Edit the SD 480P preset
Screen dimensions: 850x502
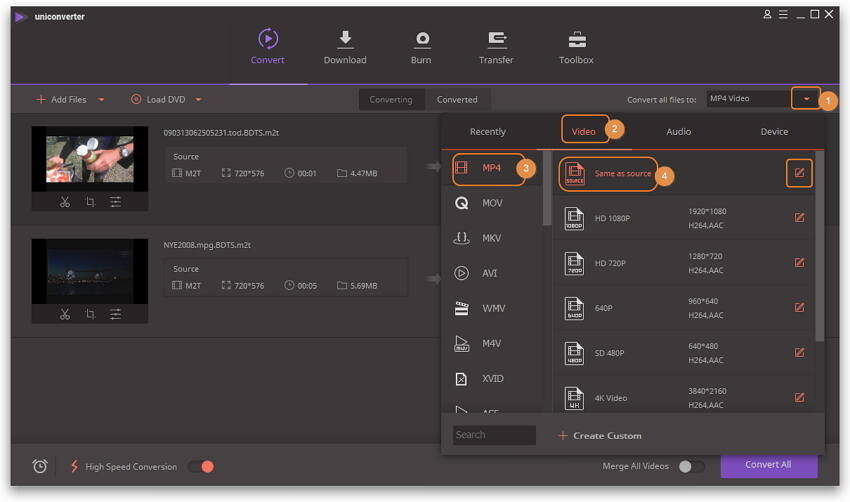[799, 352]
